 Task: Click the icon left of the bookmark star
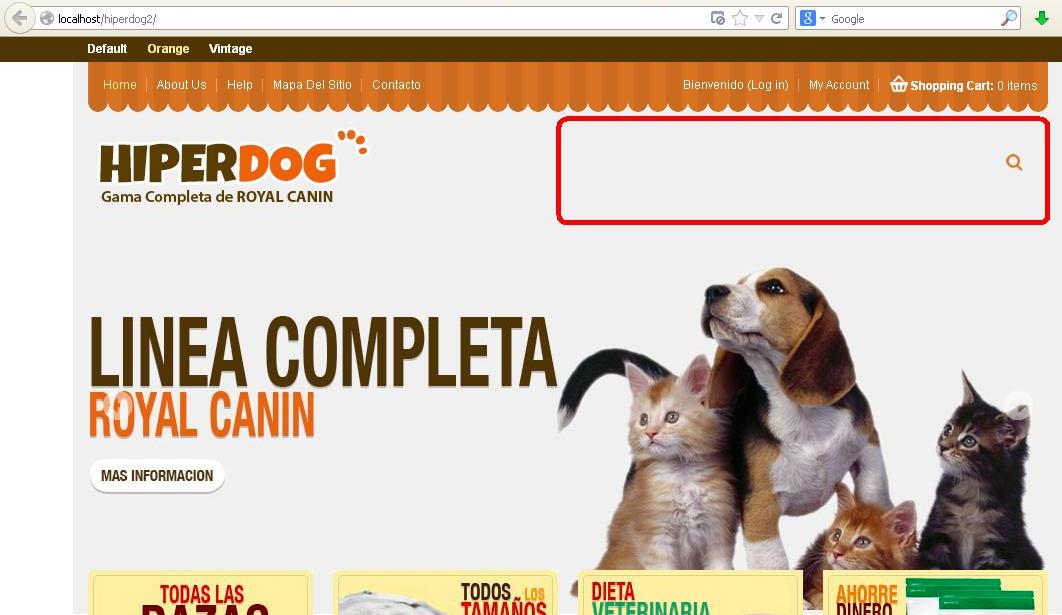coord(718,18)
